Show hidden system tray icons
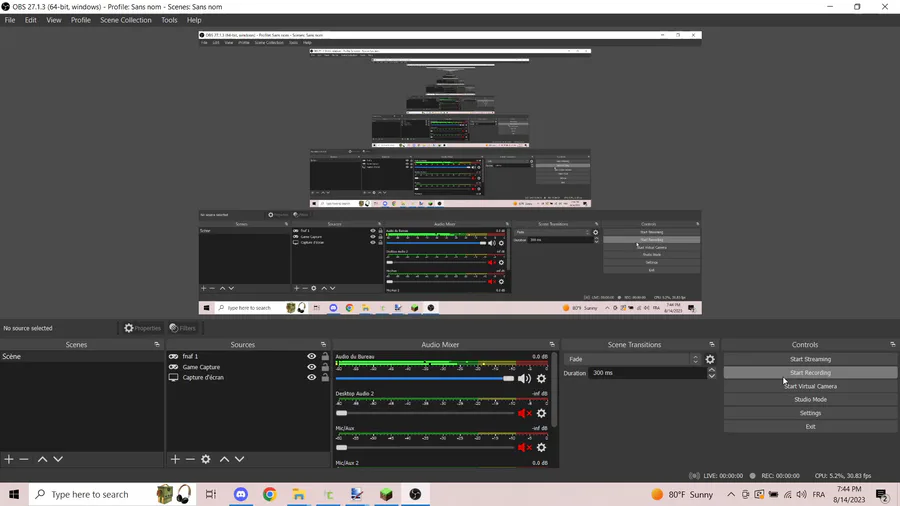 pyautogui.click(x=731, y=495)
